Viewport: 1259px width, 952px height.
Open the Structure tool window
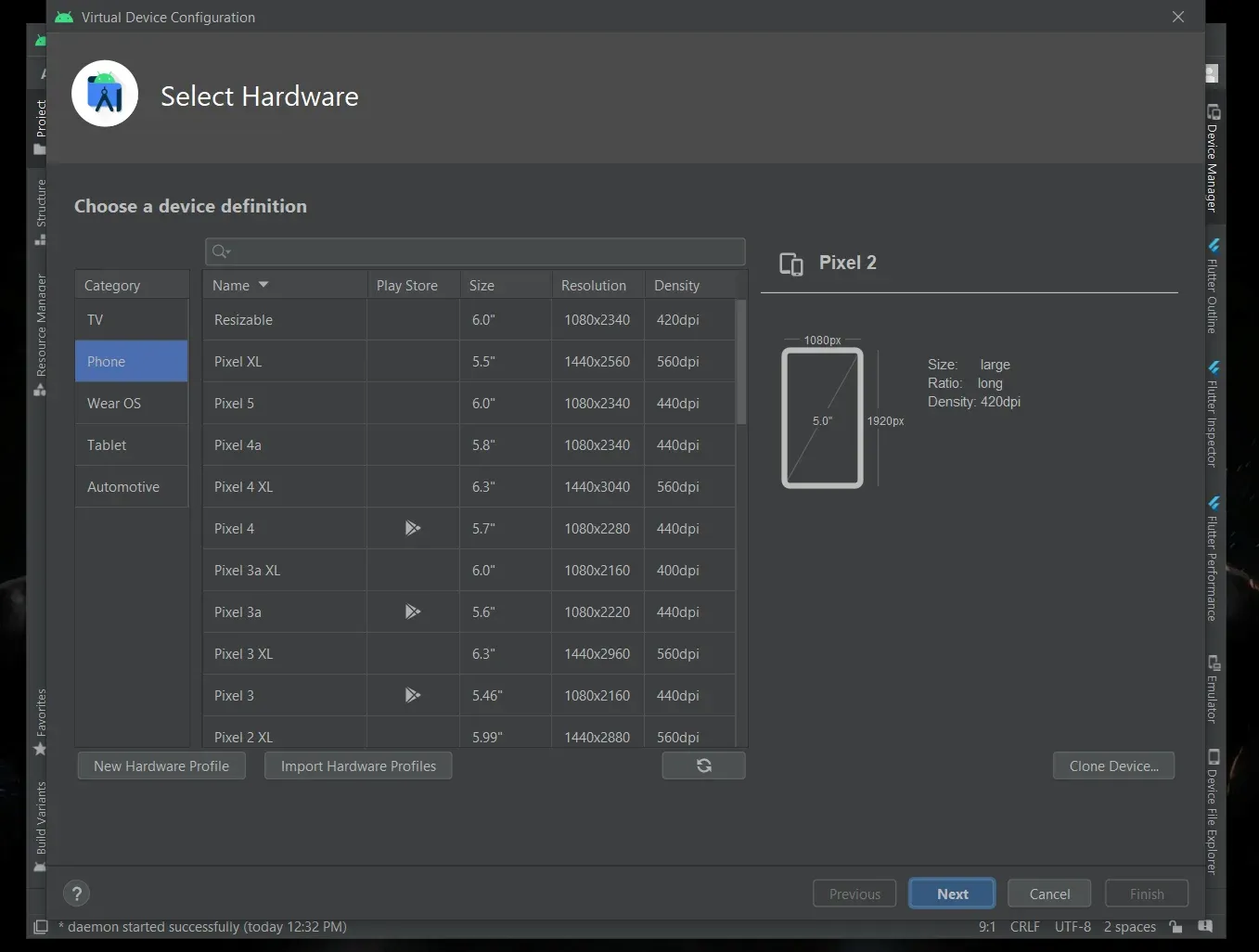(40, 212)
